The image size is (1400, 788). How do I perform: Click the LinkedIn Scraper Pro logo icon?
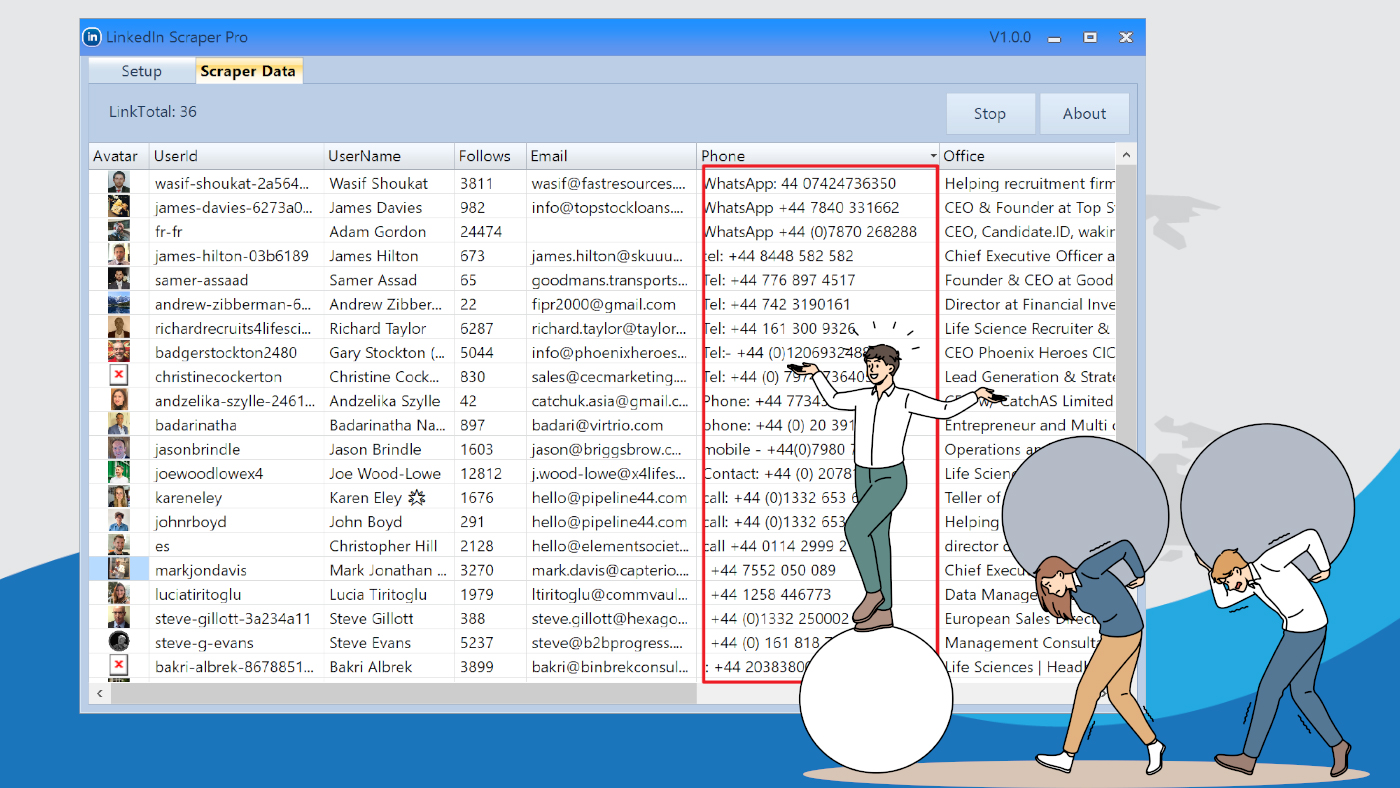coord(93,37)
